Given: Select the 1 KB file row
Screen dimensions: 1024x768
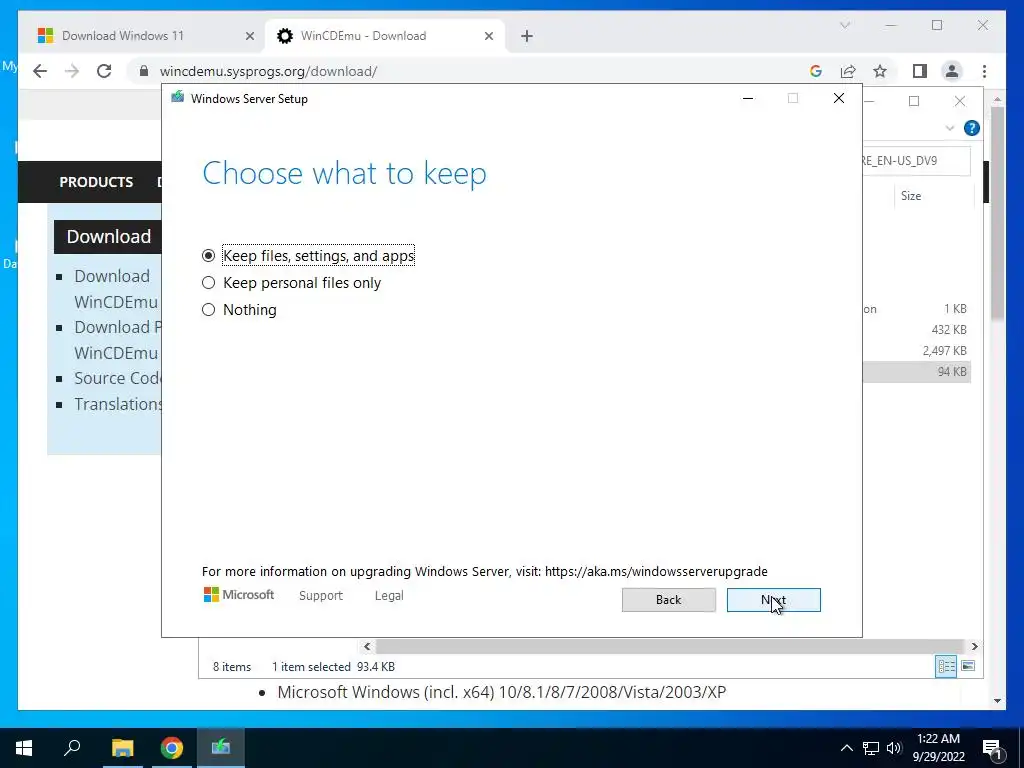Looking at the screenshot, I should pos(916,309).
